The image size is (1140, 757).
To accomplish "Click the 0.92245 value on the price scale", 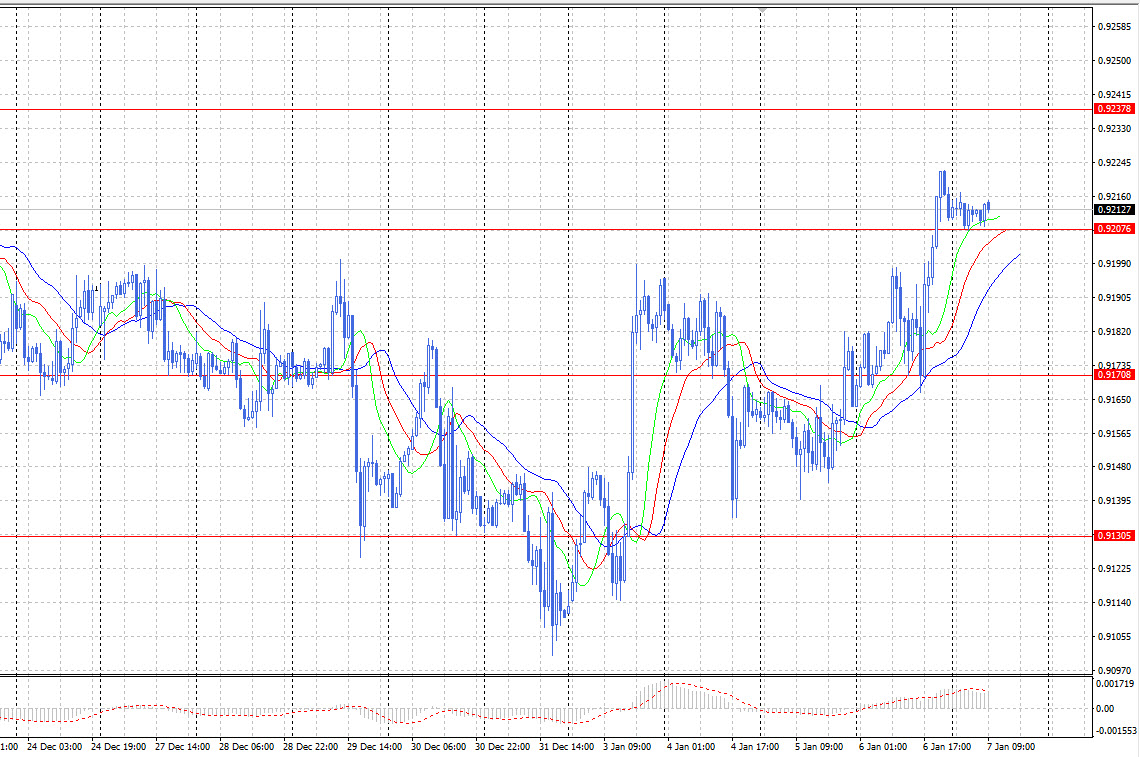I will point(1114,162).
